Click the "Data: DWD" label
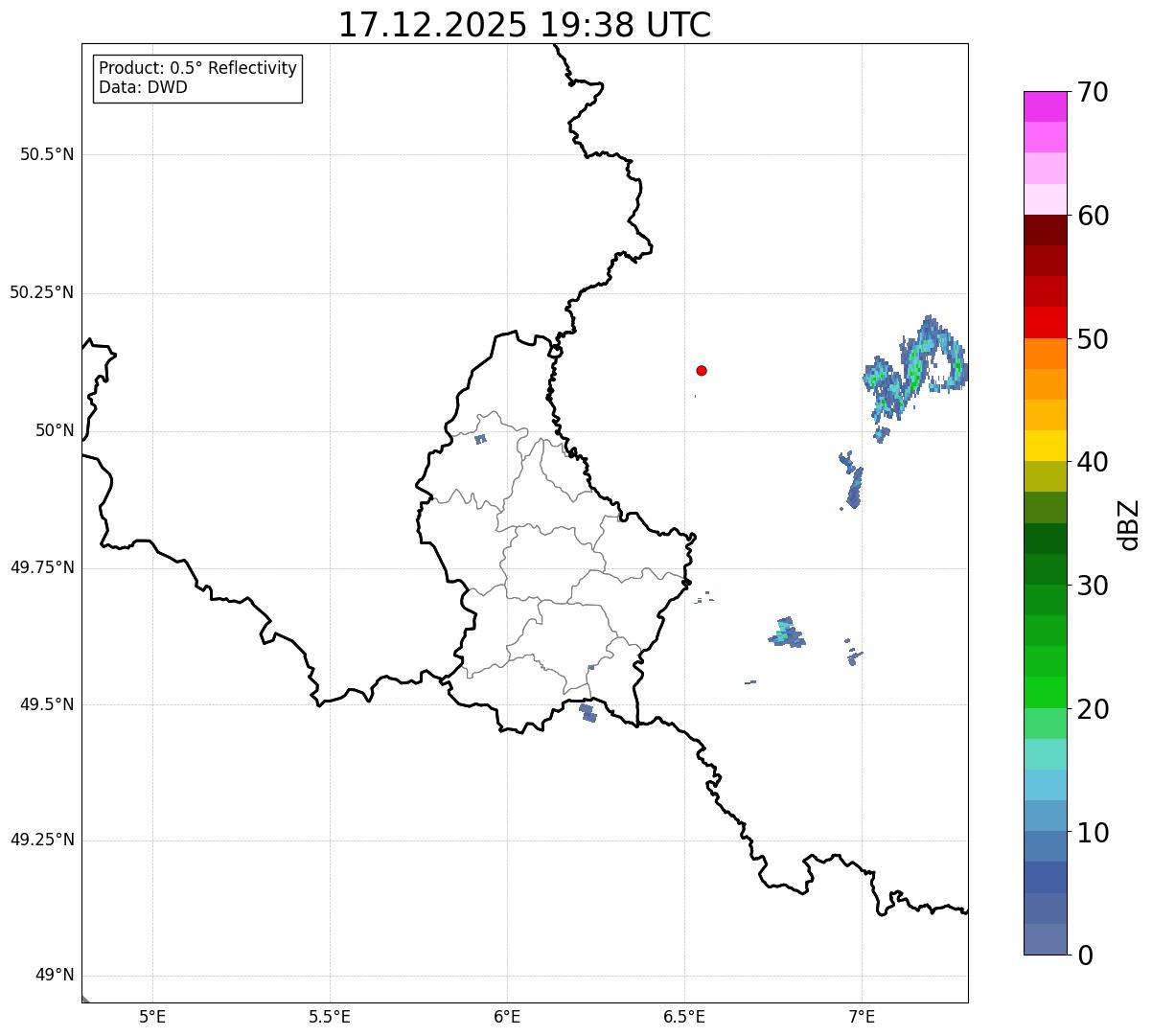1152x1036 pixels. (143, 87)
